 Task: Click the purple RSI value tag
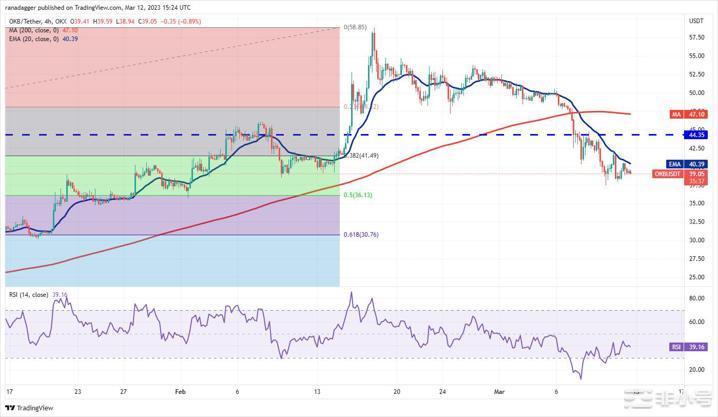coord(678,347)
